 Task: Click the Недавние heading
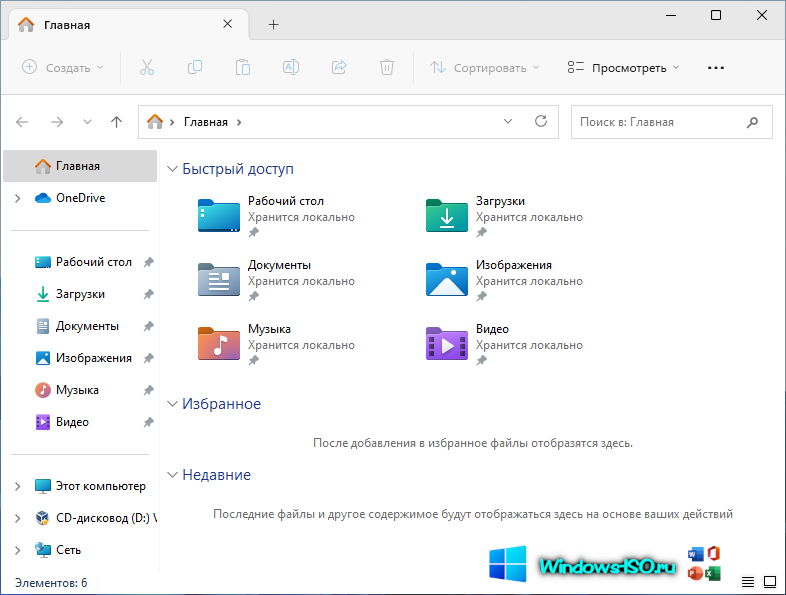click(216, 475)
